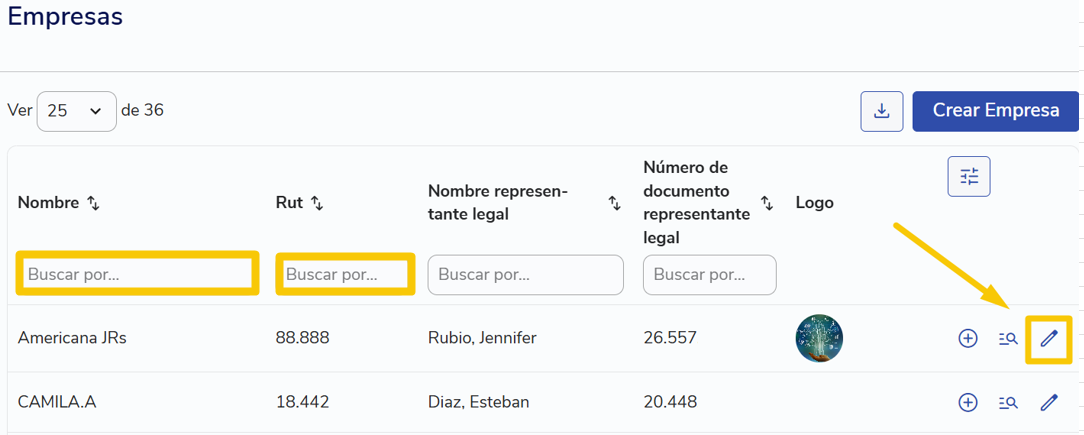Sort by Nombre representante legal arrows

[614, 203]
